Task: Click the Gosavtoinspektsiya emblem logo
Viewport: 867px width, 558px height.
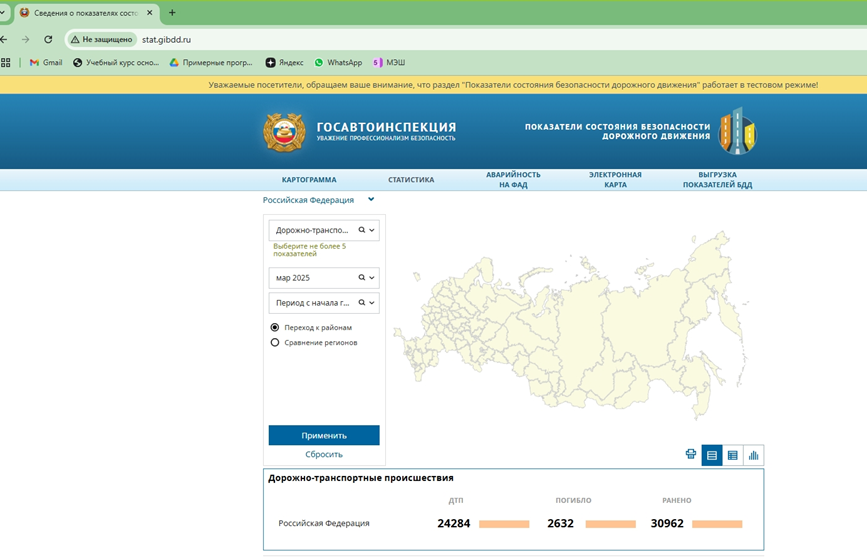Action: point(284,133)
